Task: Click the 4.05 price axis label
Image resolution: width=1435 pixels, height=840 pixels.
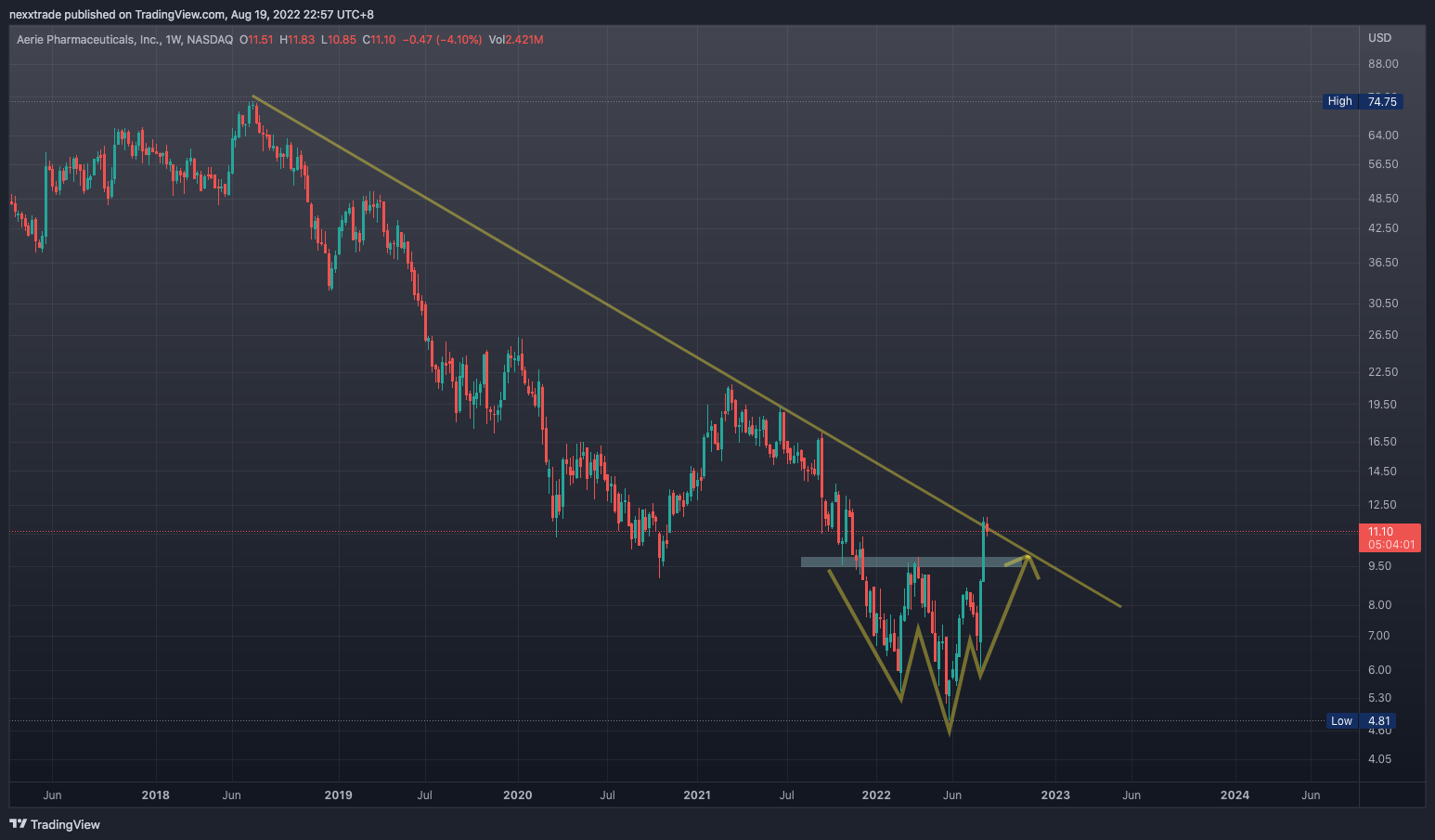Action: coord(1379,759)
